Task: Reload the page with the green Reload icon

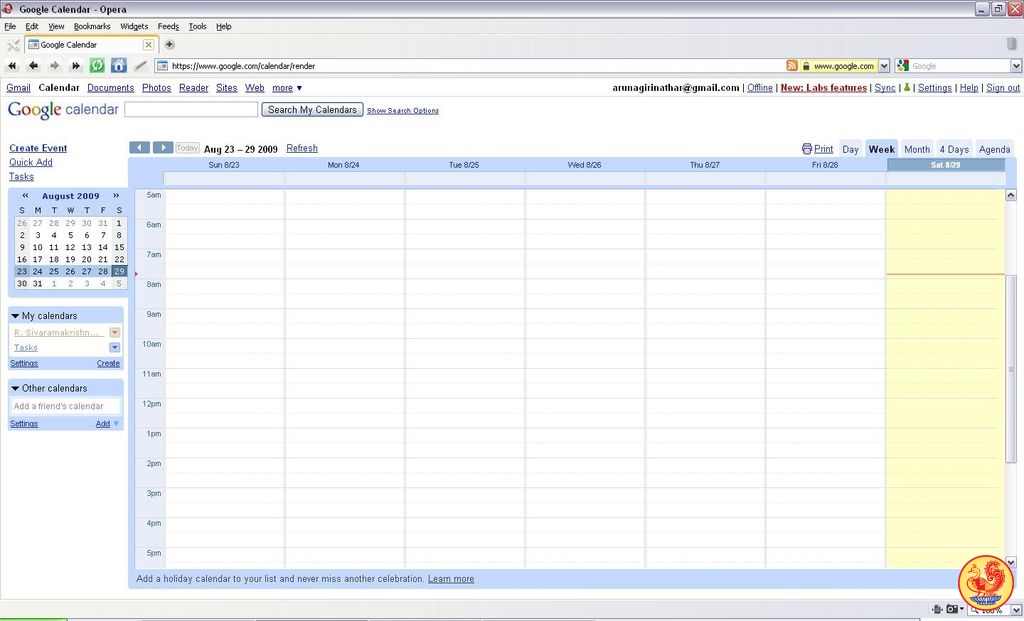Action: (97, 65)
